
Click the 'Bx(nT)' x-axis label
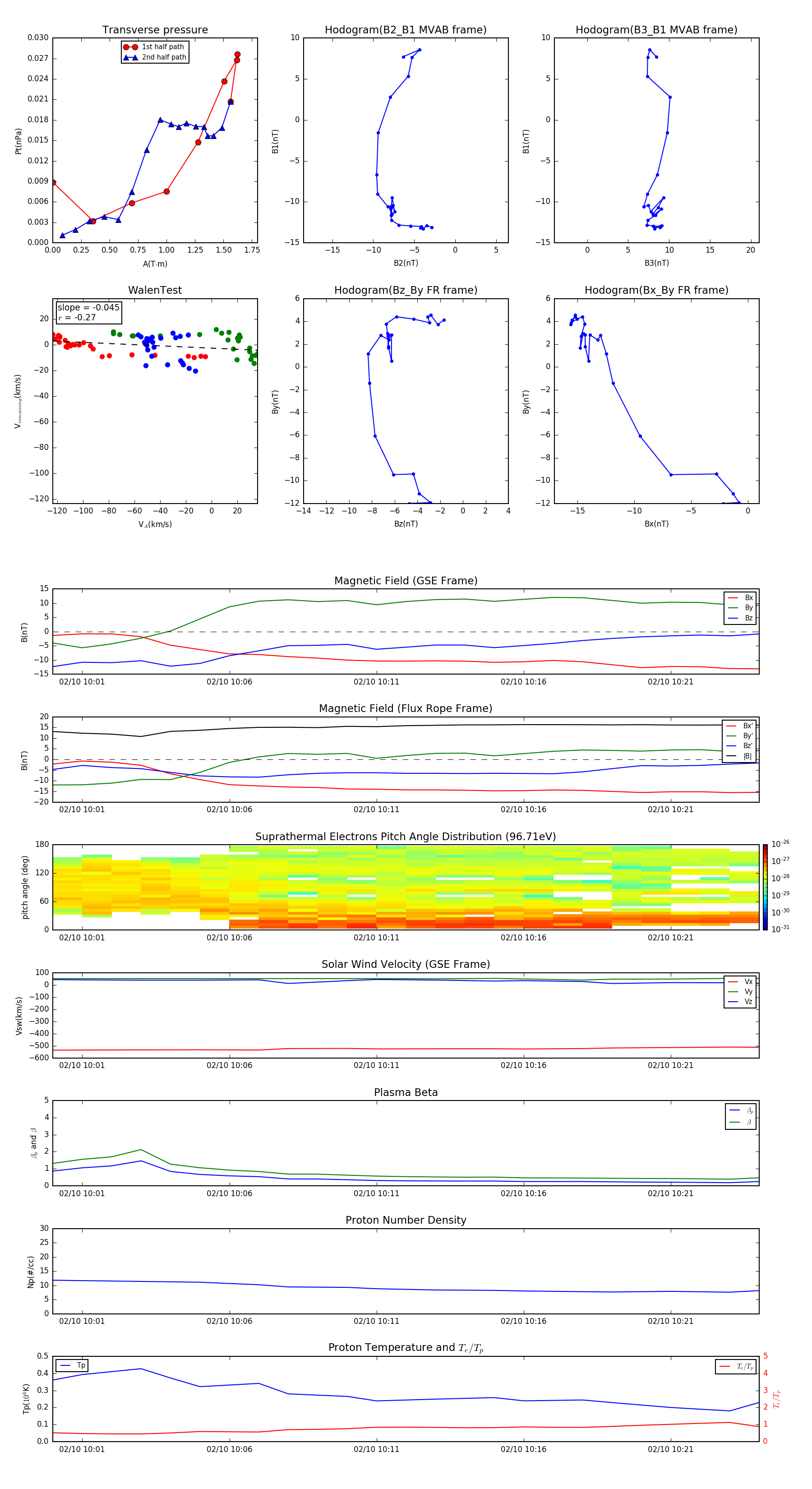(x=656, y=524)
